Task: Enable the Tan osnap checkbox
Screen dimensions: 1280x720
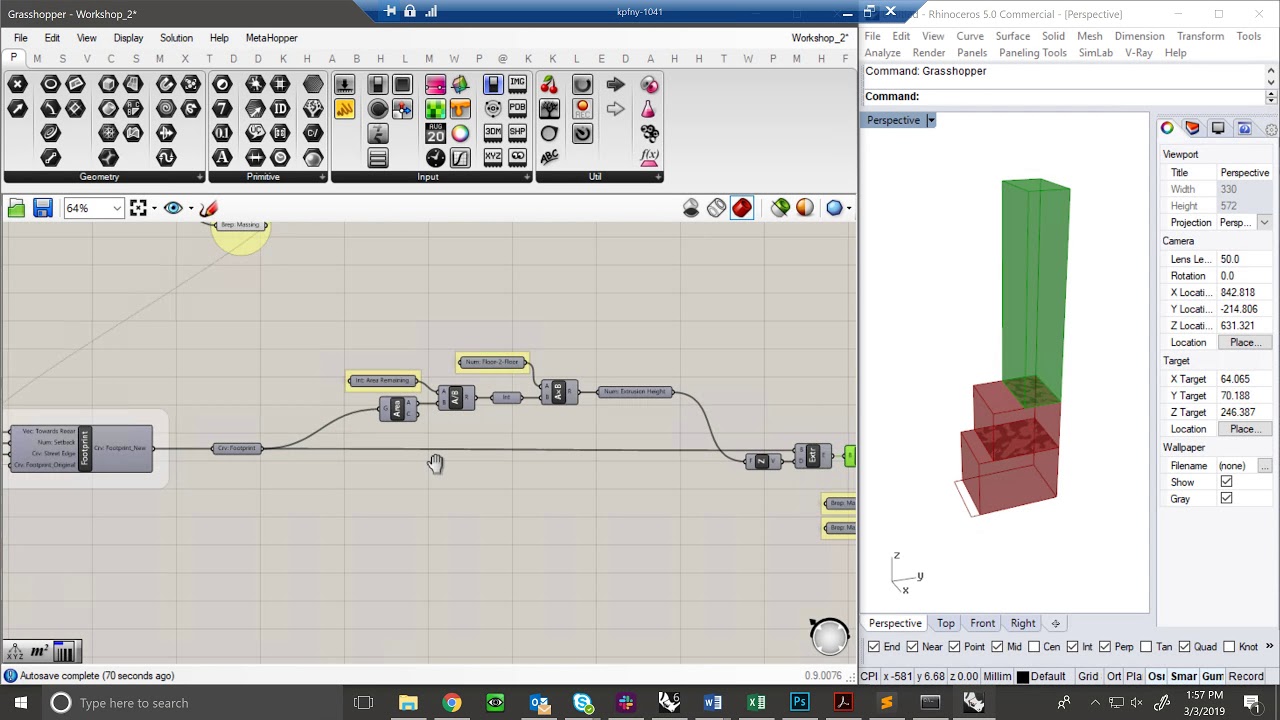Action: (1146, 647)
